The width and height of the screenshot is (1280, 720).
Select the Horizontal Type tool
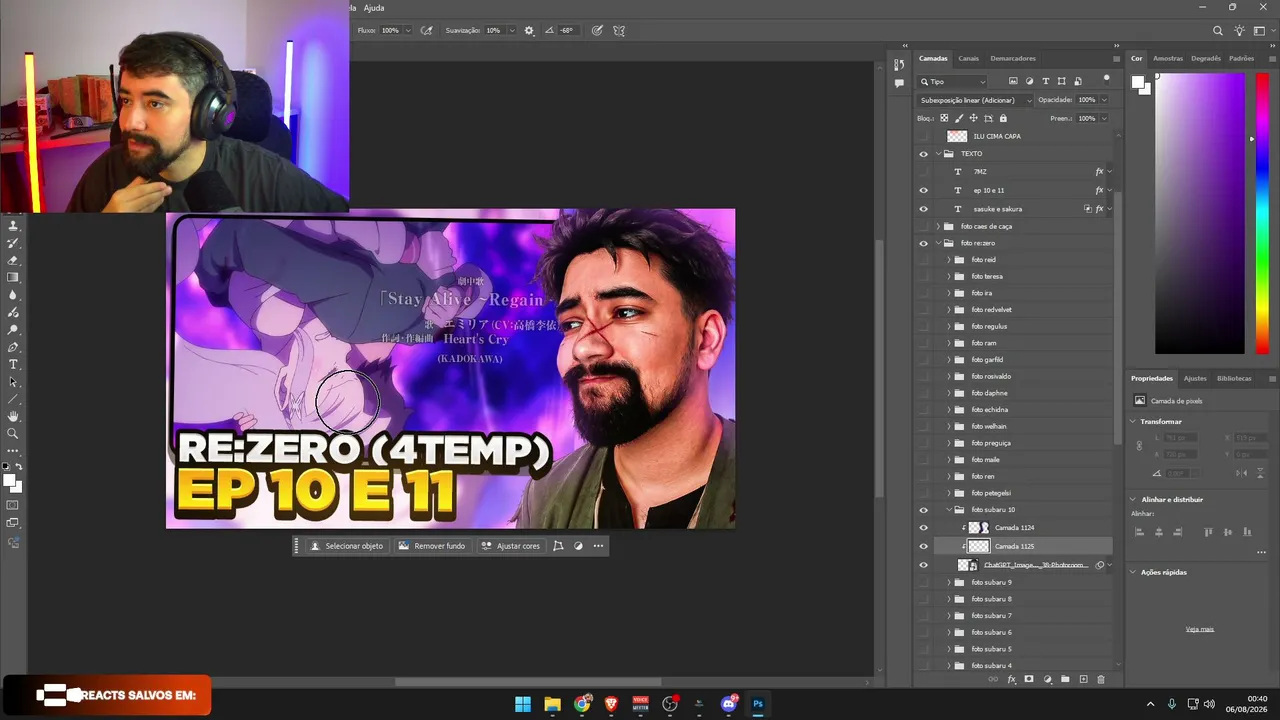coord(13,364)
